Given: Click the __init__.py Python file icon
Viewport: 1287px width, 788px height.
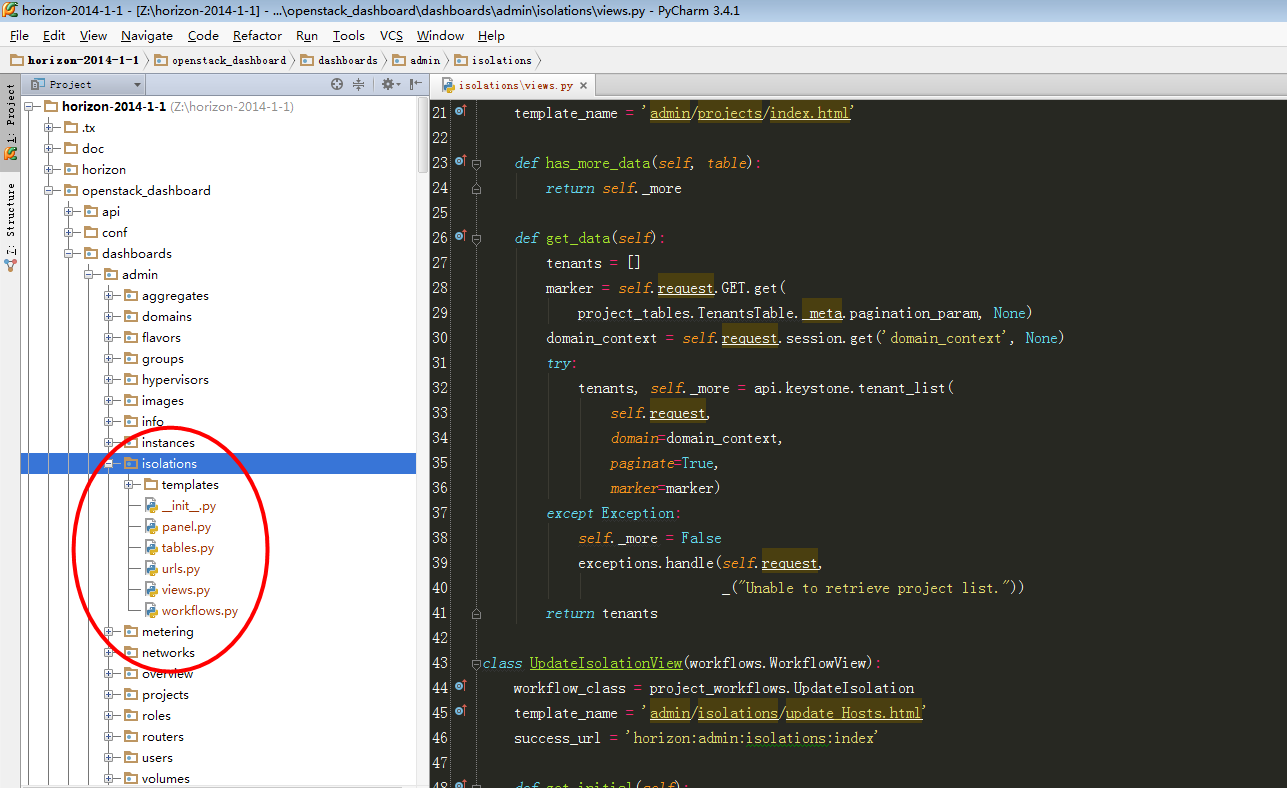Looking at the screenshot, I should pyautogui.click(x=151, y=506).
